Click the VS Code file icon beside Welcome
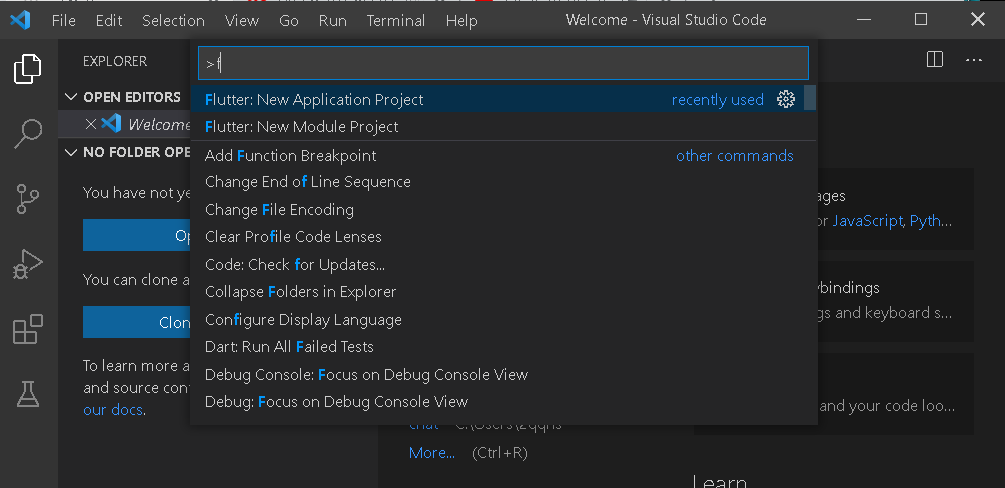The width and height of the screenshot is (1005, 488). click(x=112, y=123)
